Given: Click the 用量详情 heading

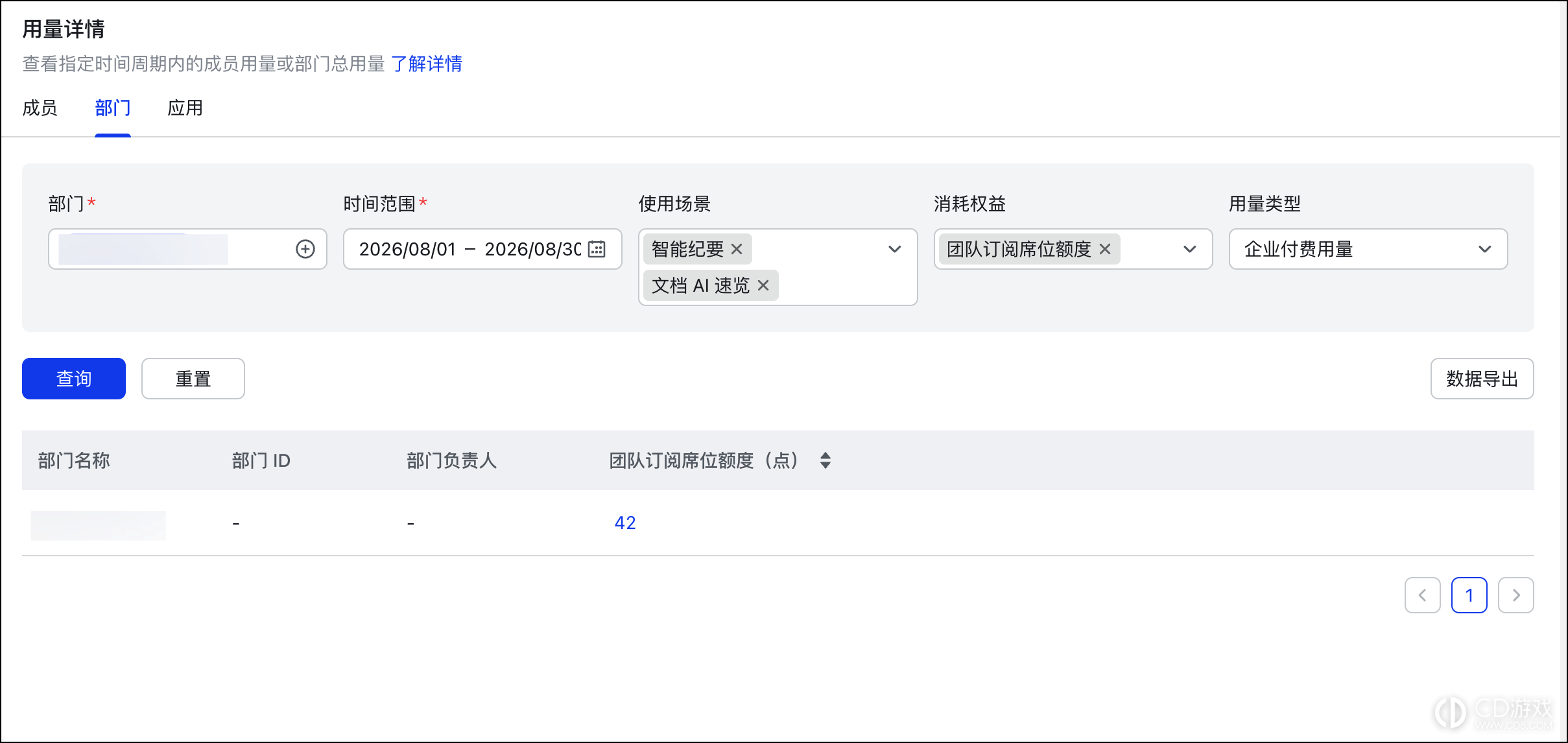Looking at the screenshot, I should coord(64,29).
